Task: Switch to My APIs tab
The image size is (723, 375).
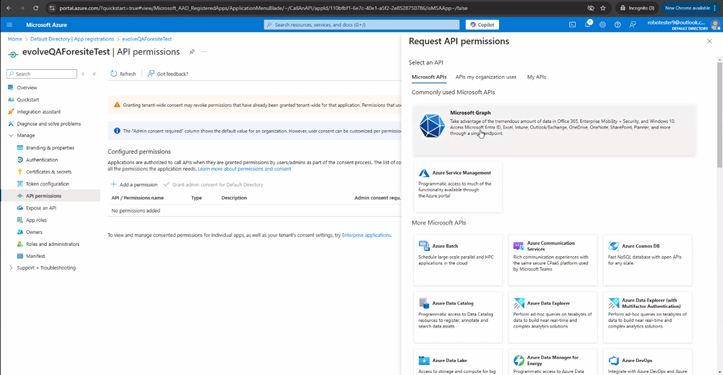Action: click(x=536, y=77)
